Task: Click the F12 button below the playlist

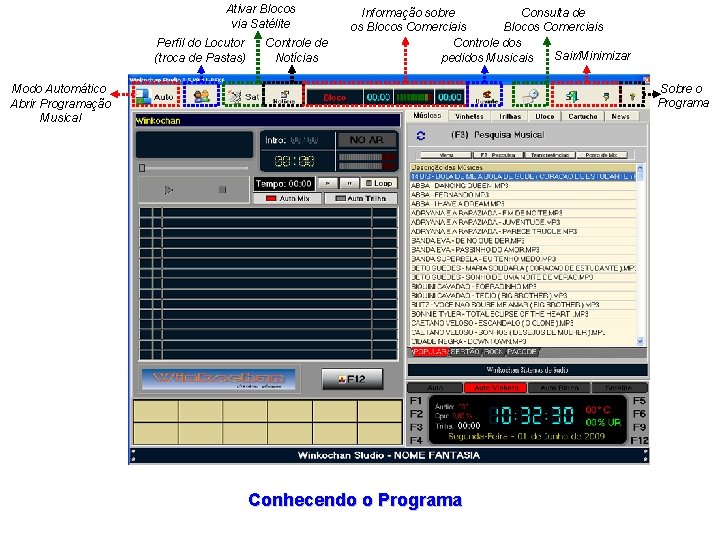Action: coord(352,379)
